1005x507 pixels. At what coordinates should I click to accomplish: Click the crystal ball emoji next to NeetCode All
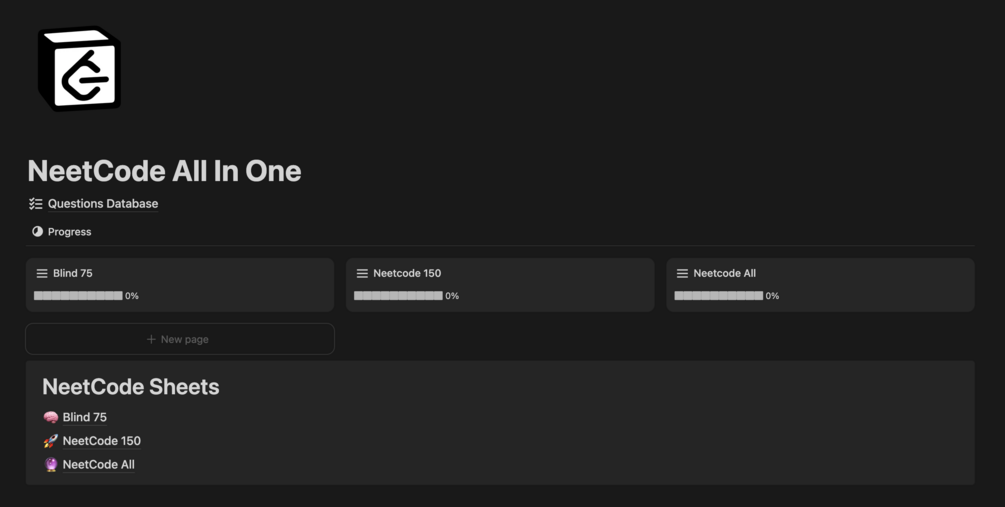50,464
